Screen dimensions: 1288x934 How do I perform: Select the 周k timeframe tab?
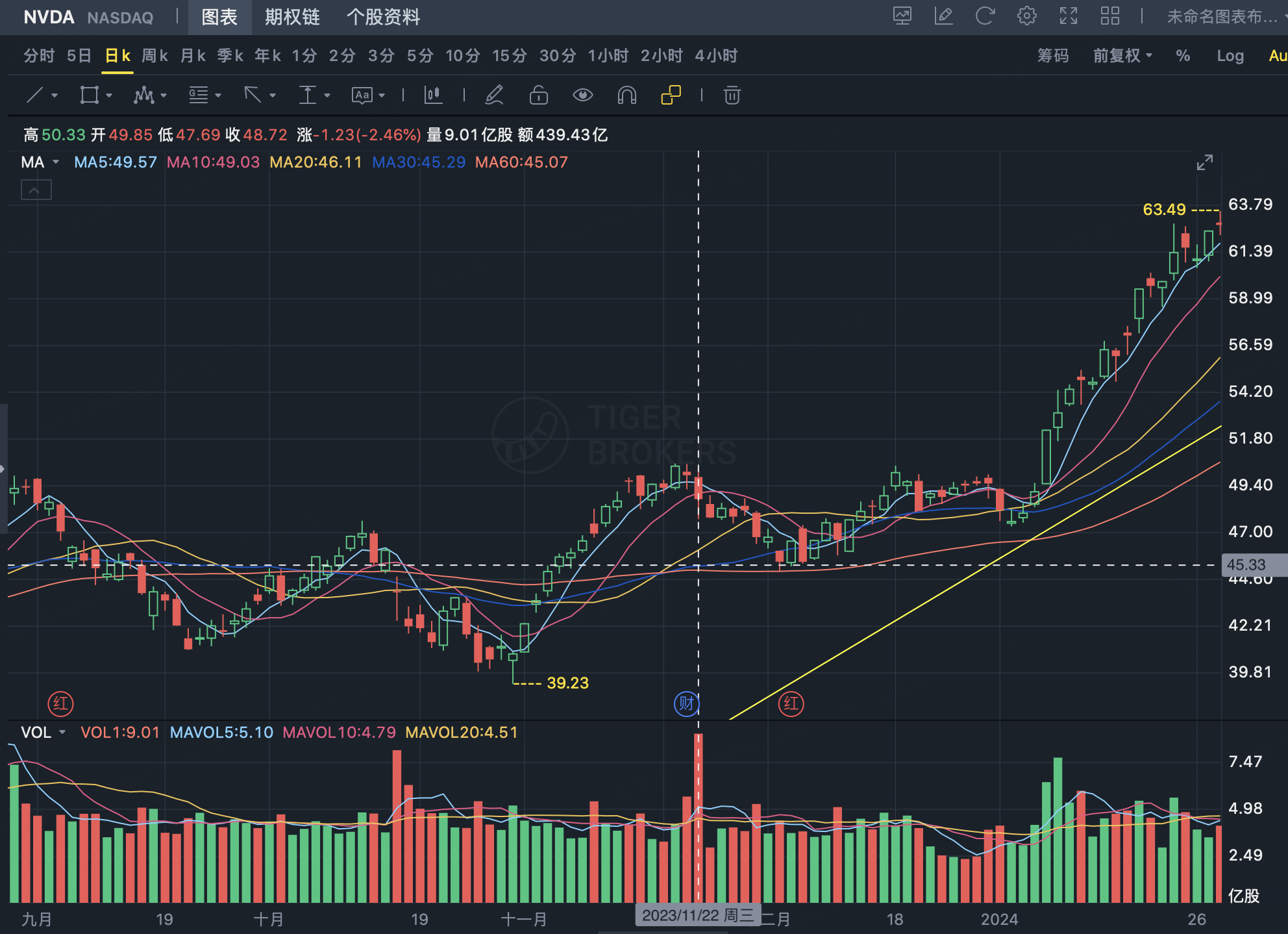(x=155, y=56)
